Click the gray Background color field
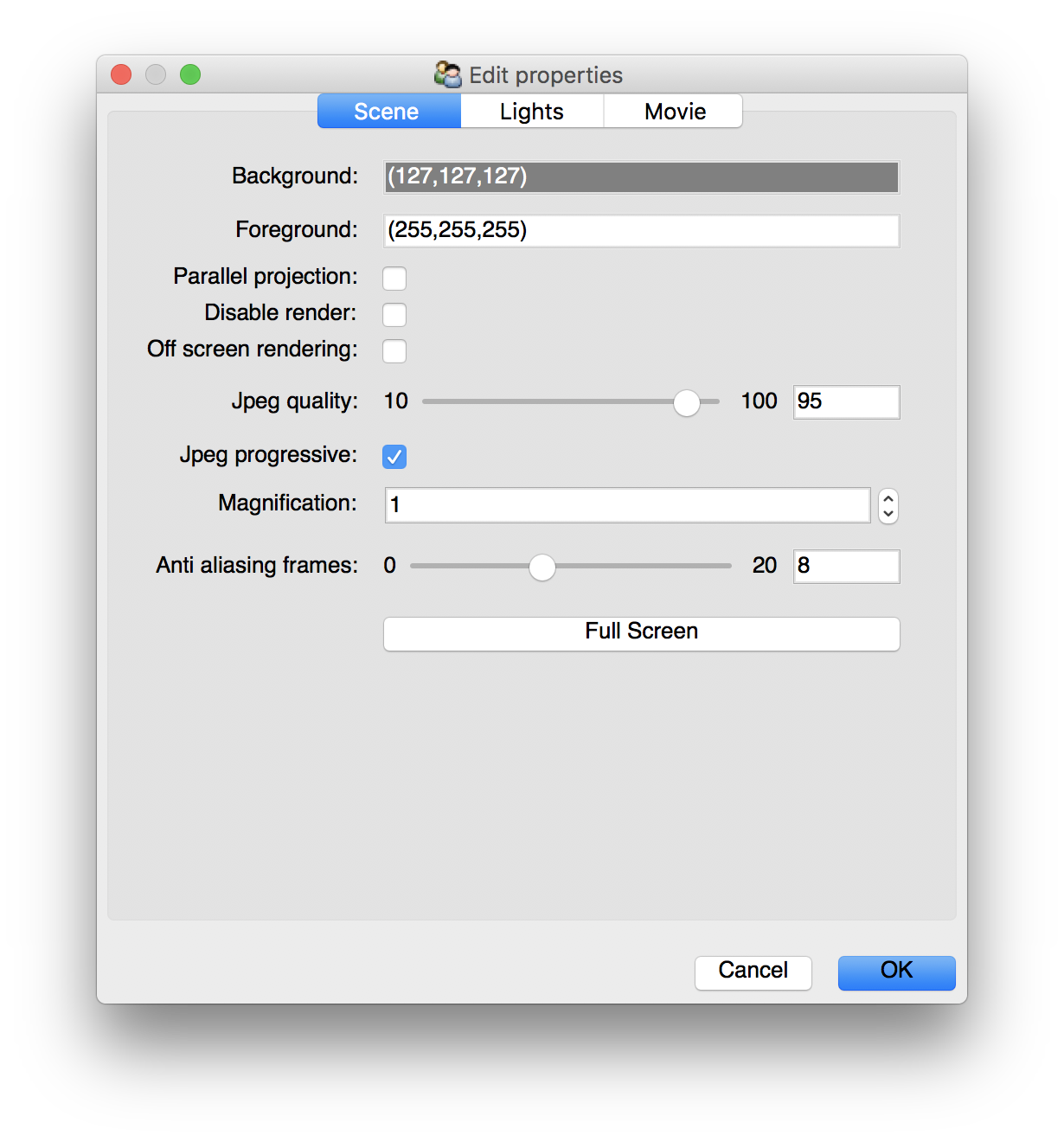The image size is (1064, 1142). tap(642, 176)
